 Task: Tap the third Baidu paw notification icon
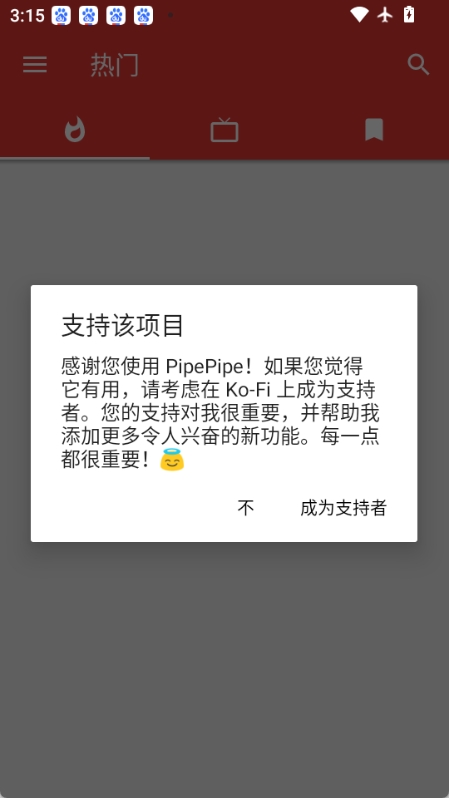coord(116,15)
